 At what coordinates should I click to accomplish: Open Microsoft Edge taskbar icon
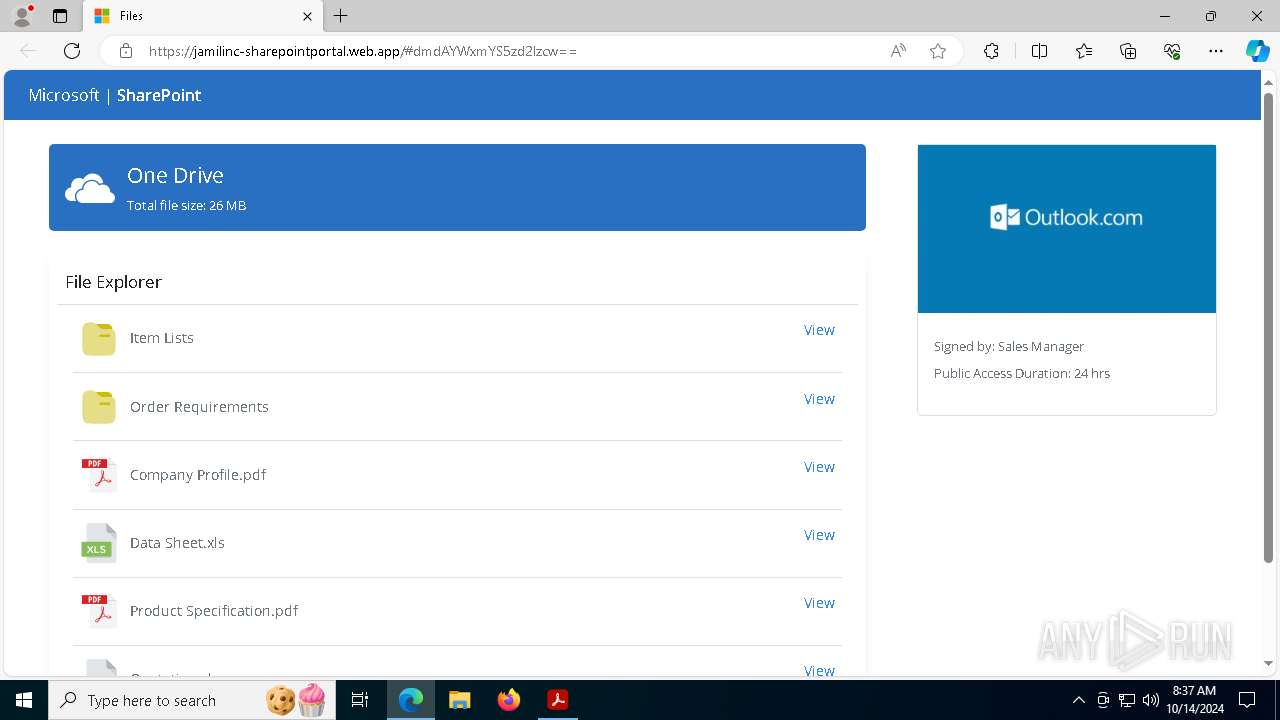(411, 700)
